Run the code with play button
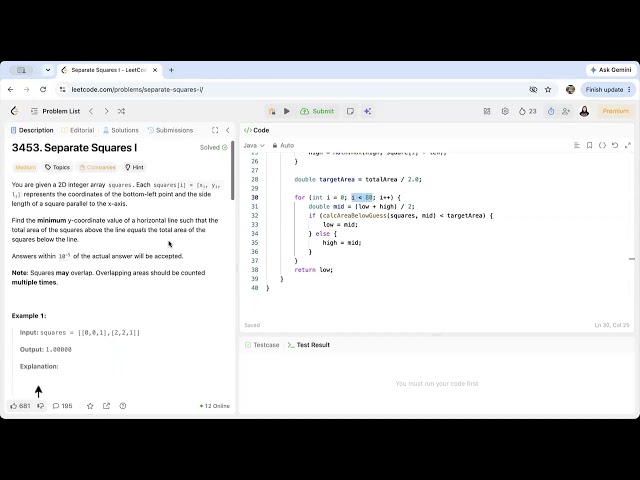Screen dimensions: 640x480 pyautogui.click(x=287, y=111)
